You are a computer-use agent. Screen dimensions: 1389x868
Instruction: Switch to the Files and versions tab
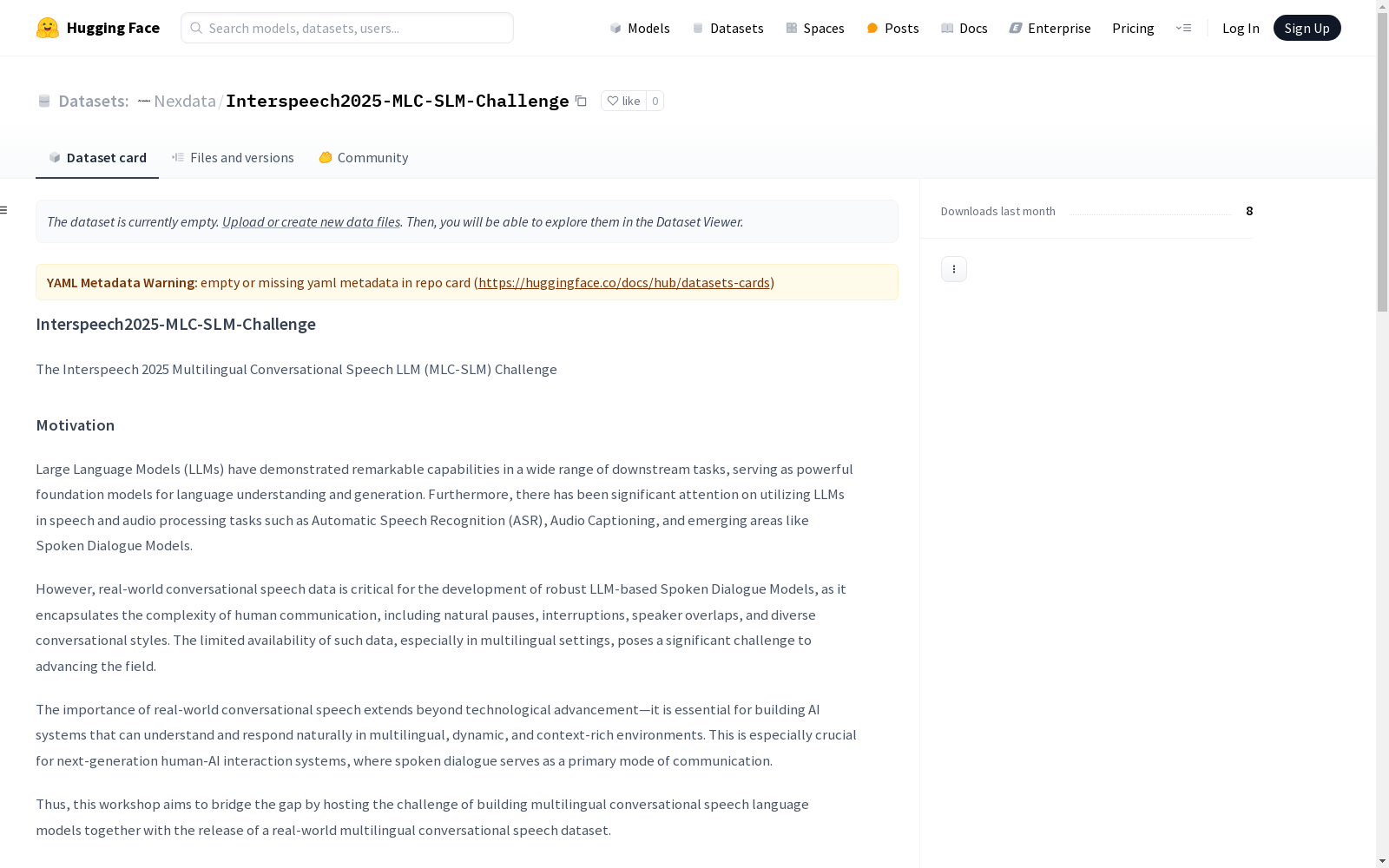(233, 157)
